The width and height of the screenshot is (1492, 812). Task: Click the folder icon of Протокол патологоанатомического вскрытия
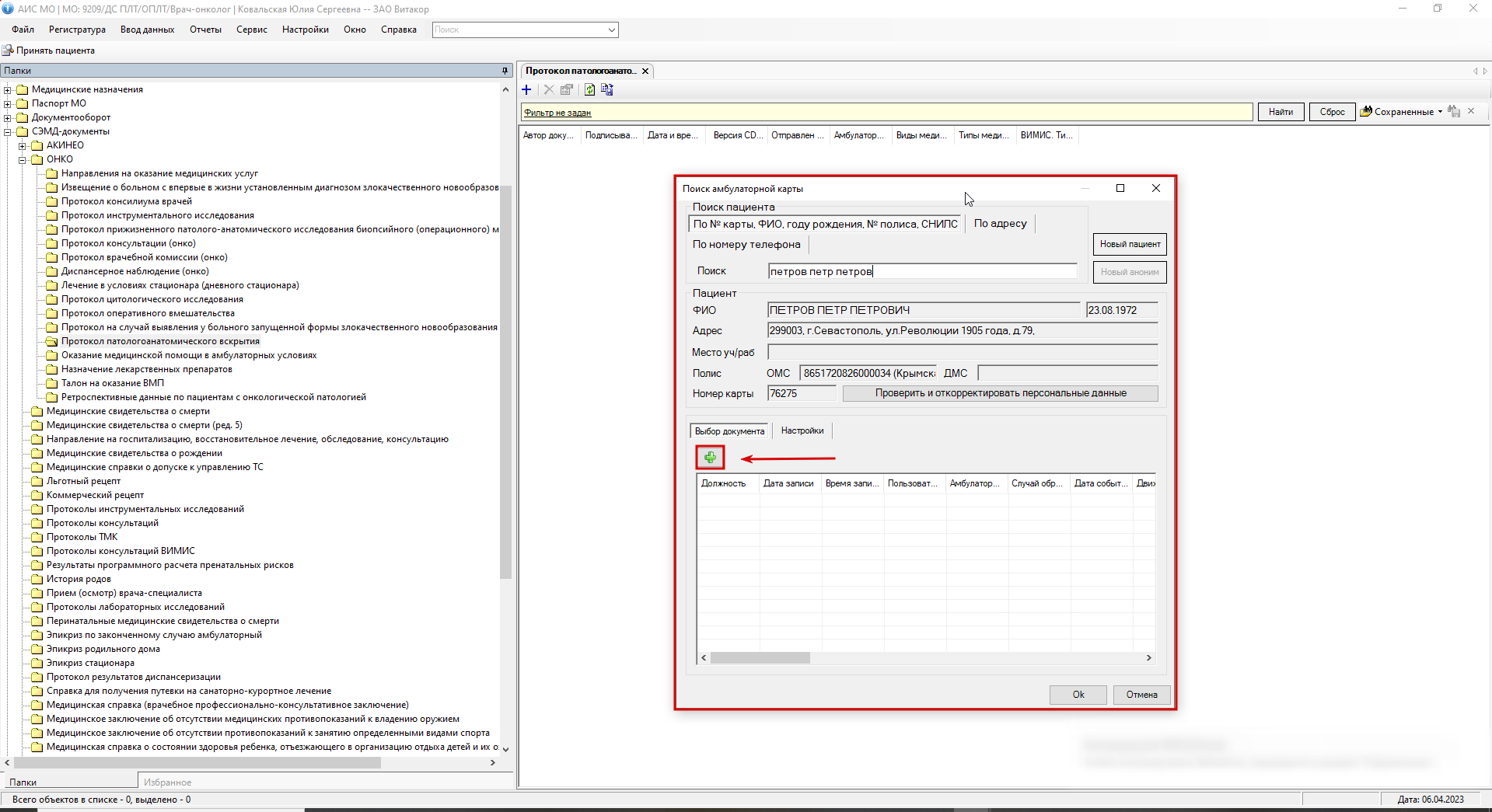tap(52, 341)
